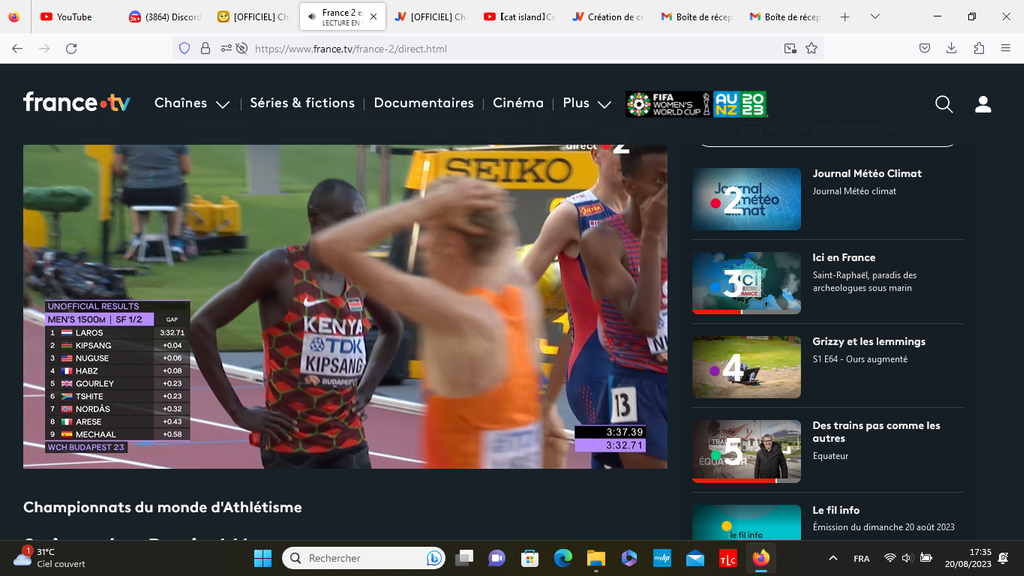Click the live video player
1024x576 pixels.
click(x=345, y=306)
